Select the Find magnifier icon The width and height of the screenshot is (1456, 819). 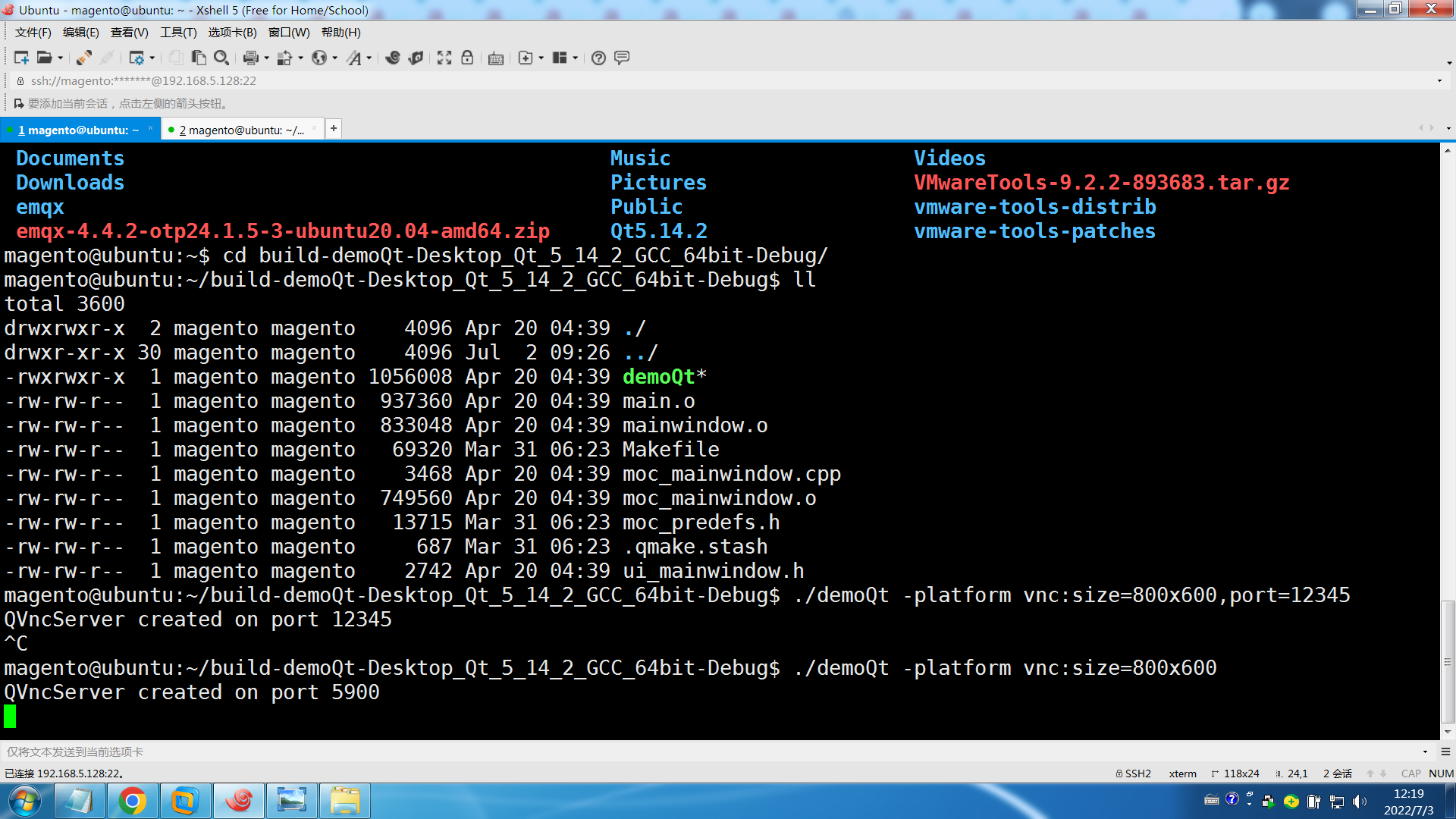(x=221, y=58)
